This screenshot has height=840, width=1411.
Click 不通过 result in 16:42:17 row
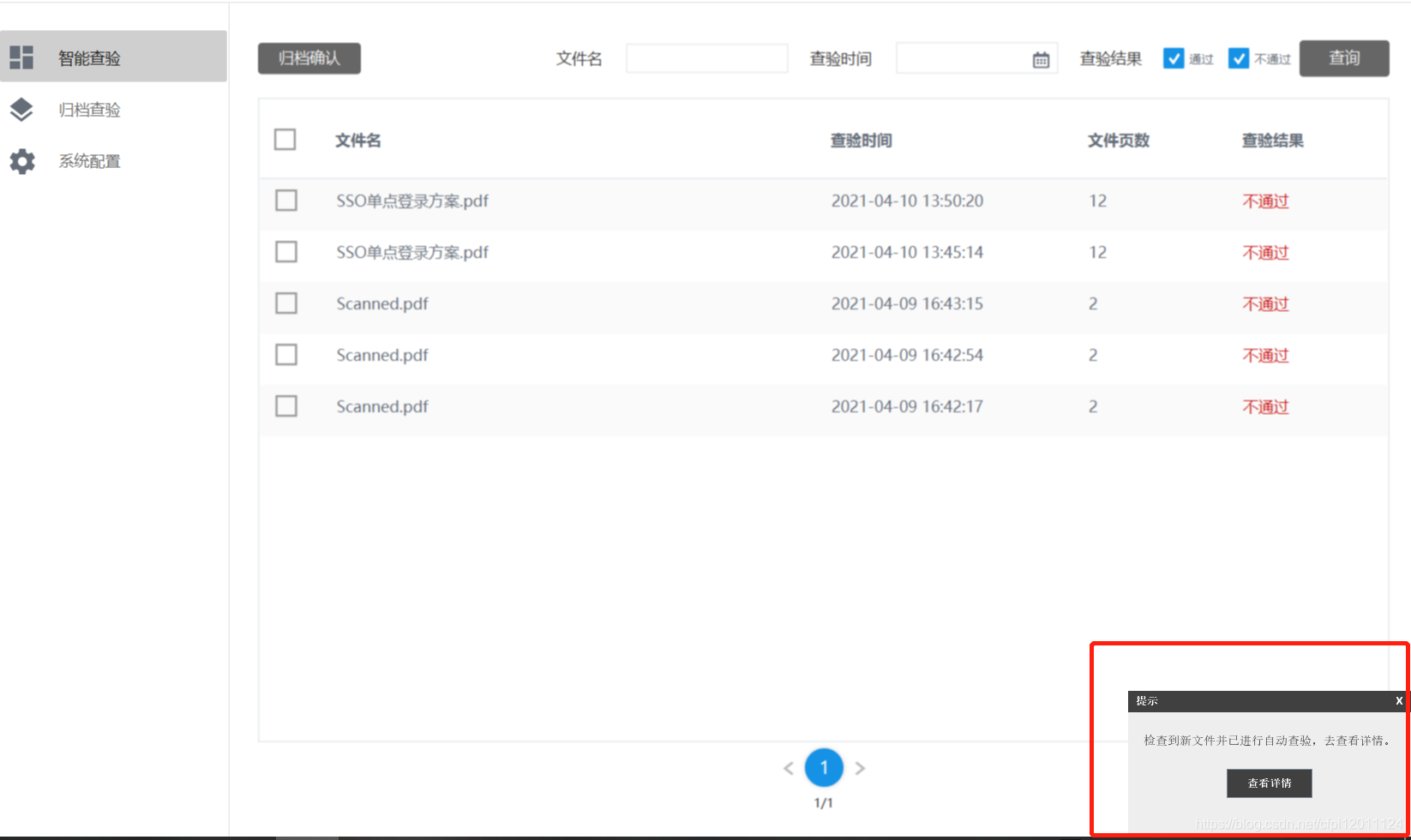tap(1266, 407)
